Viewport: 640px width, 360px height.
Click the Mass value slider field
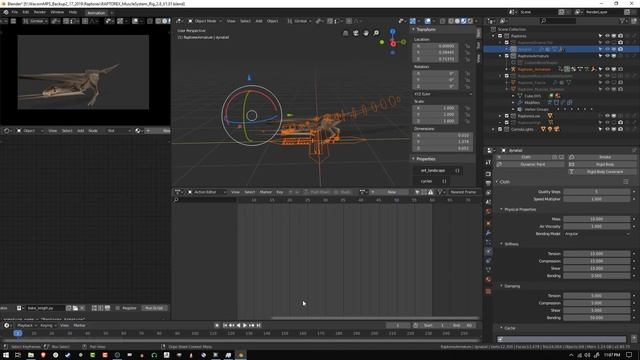tap(597, 219)
